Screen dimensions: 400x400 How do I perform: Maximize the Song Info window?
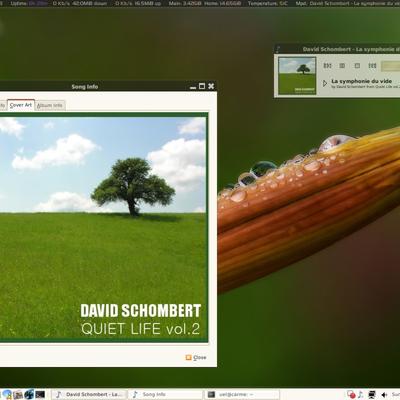pyautogui.click(x=202, y=86)
